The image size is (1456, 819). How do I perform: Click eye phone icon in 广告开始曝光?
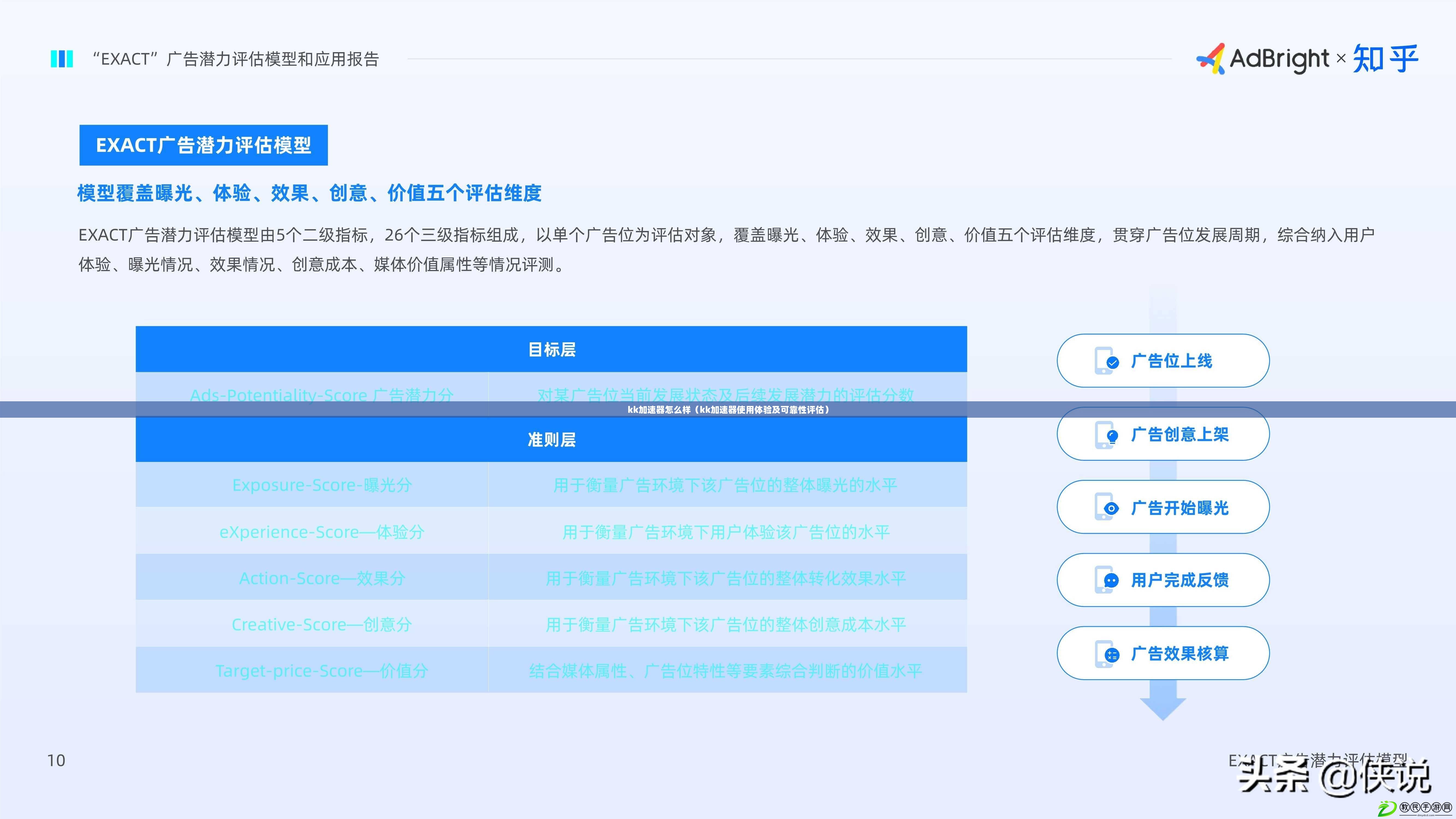click(x=1106, y=507)
